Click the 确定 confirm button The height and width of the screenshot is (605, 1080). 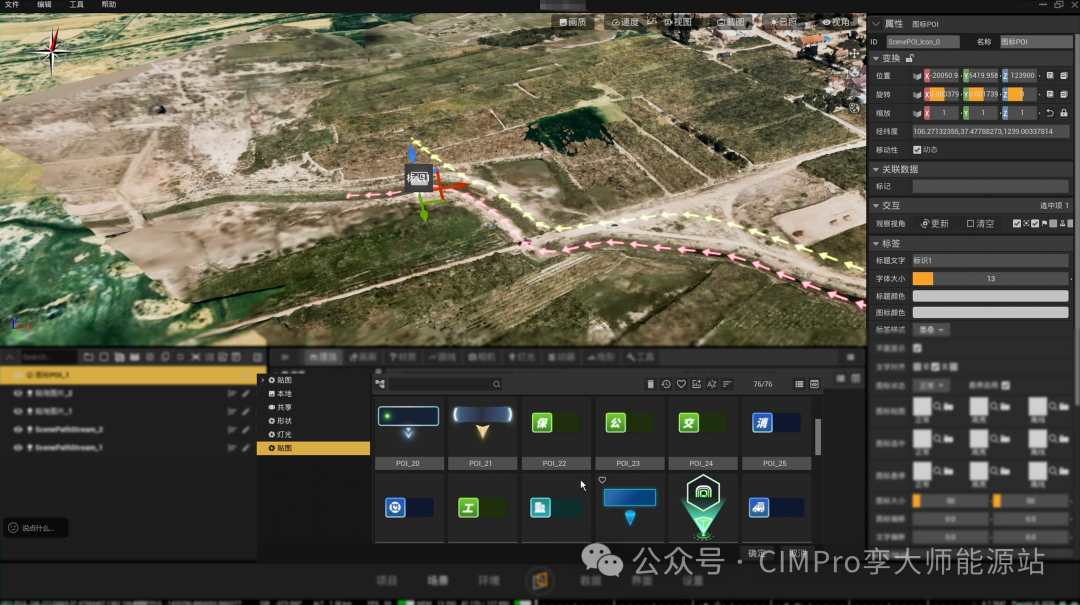point(757,553)
